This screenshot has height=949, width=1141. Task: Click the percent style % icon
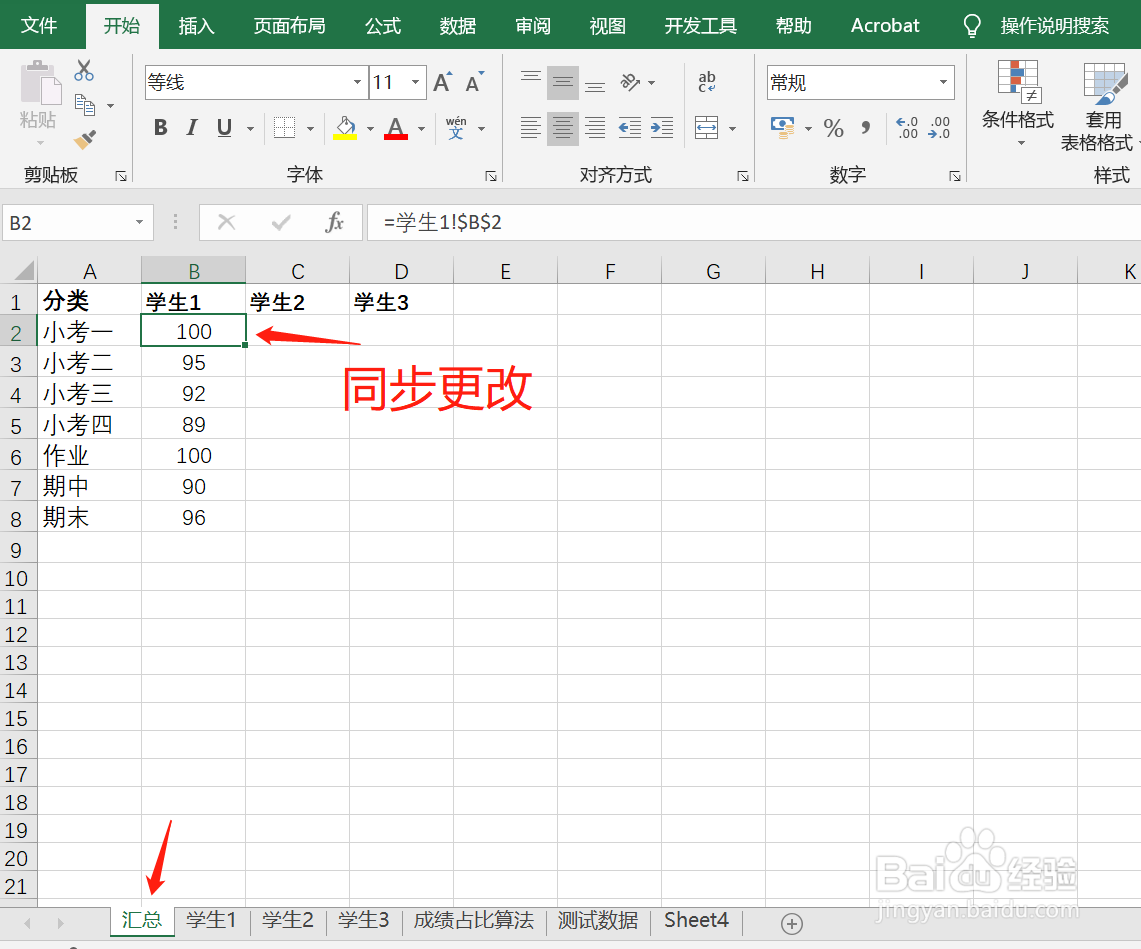[x=834, y=128]
